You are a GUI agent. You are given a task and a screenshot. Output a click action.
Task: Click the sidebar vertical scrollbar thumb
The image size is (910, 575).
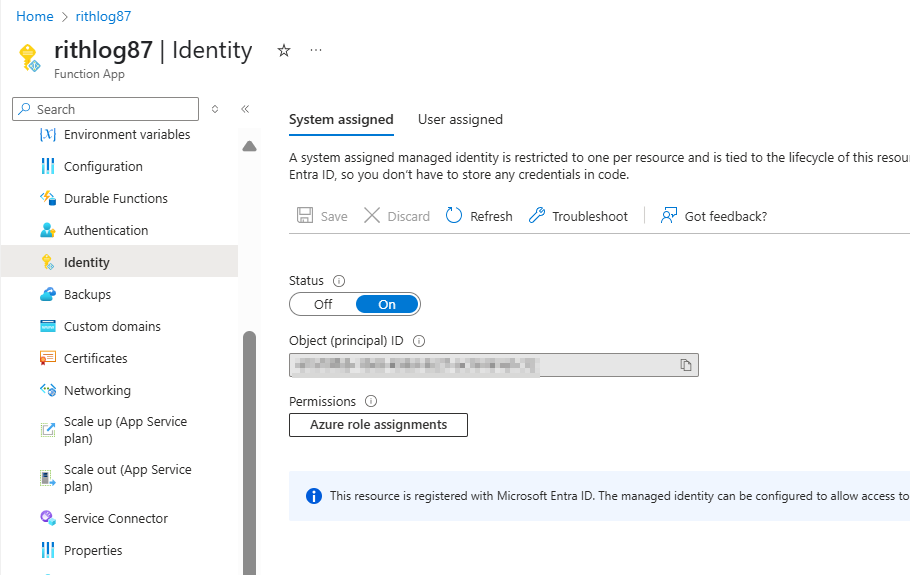click(250, 453)
